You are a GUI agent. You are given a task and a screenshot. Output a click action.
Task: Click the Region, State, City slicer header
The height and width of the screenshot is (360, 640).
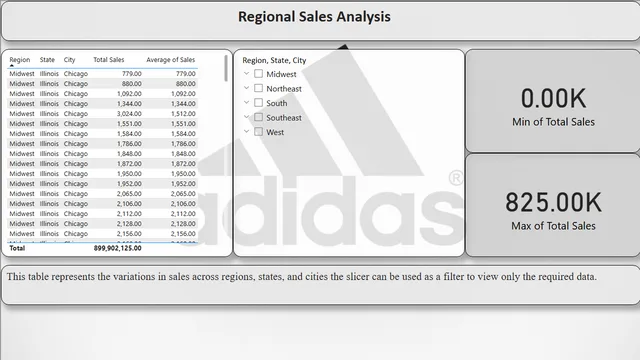274,60
